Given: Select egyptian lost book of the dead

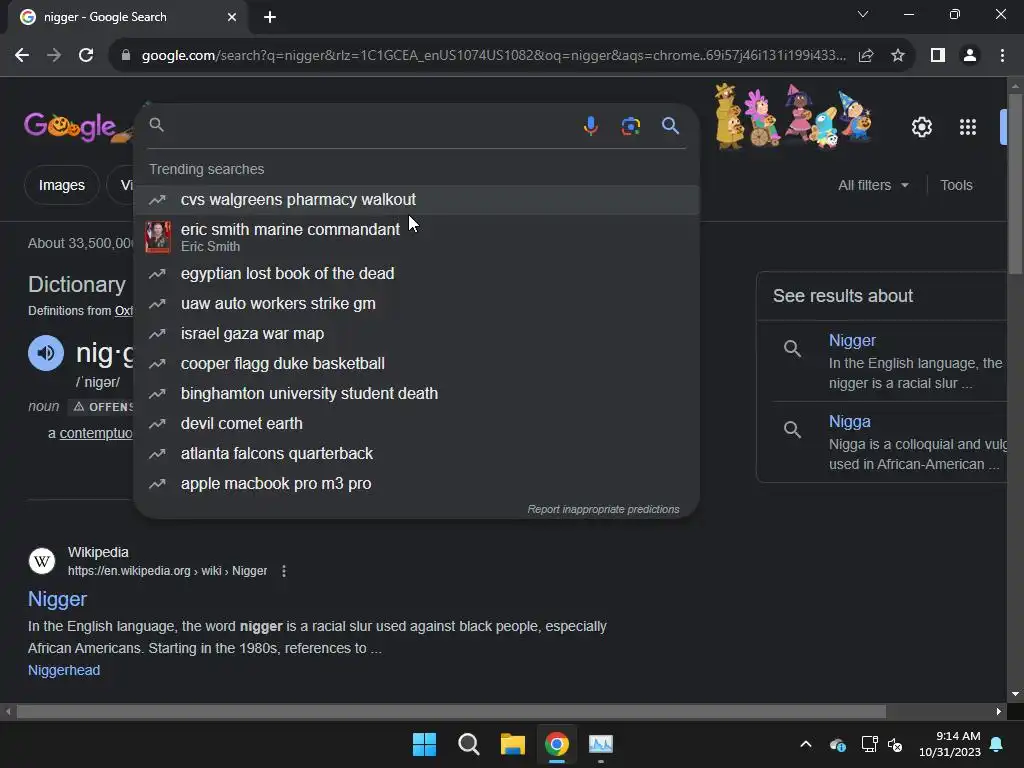Looking at the screenshot, I should pyautogui.click(x=417, y=274).
